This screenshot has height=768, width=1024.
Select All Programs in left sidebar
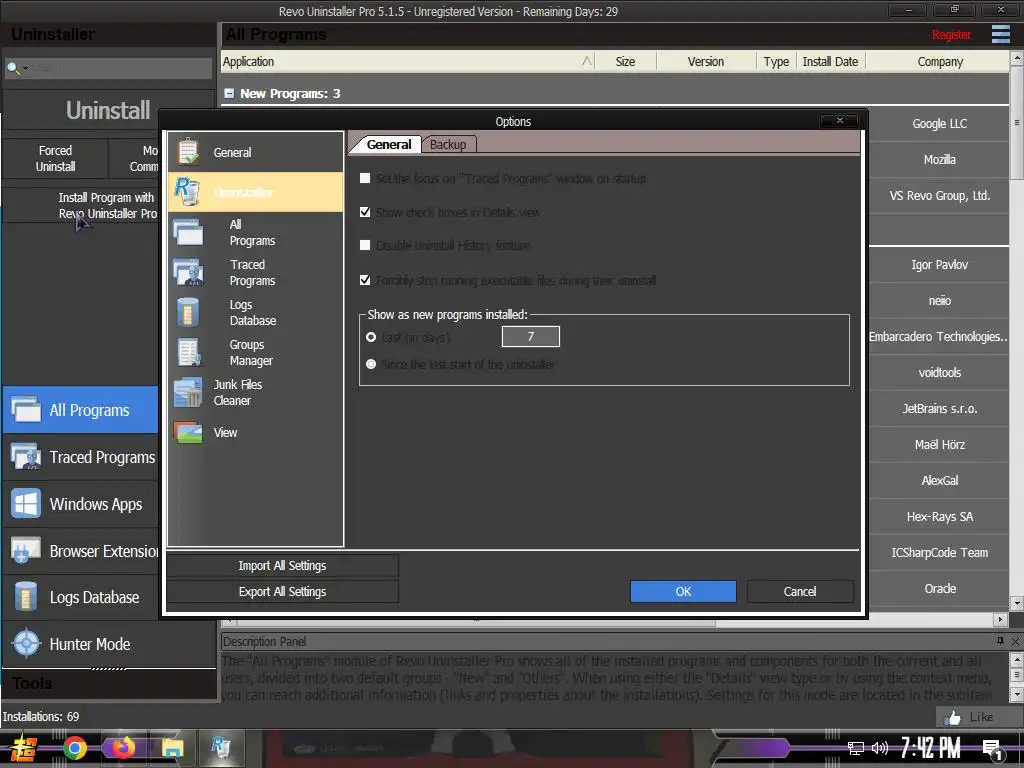[80, 409]
